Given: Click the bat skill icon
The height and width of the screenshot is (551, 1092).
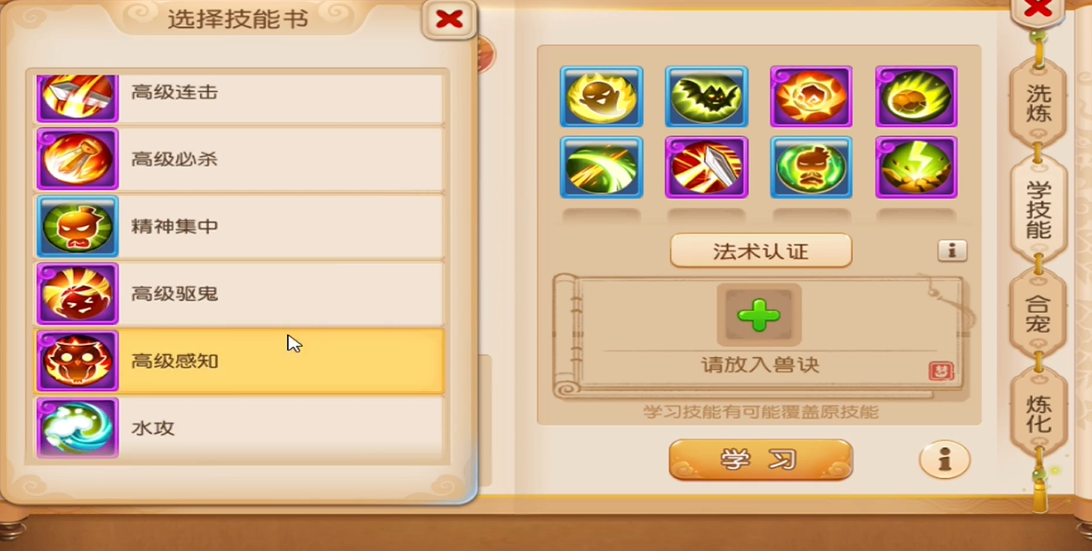Looking at the screenshot, I should point(706,97).
